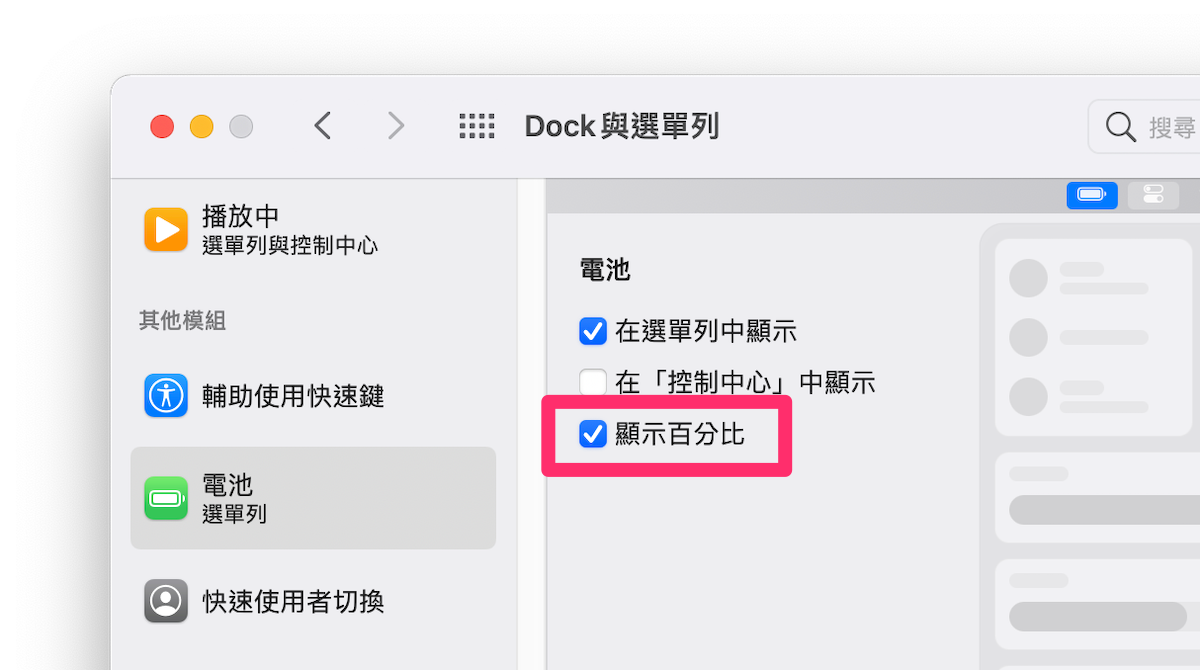Screen dimensions: 1200x670
Task: Click the yellow minimize window button
Action: [x=202, y=127]
